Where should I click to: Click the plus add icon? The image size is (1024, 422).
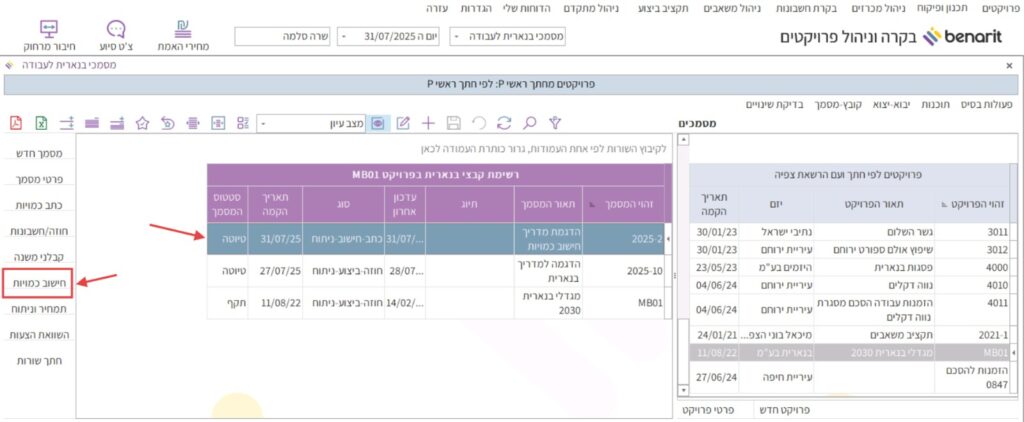click(x=428, y=123)
